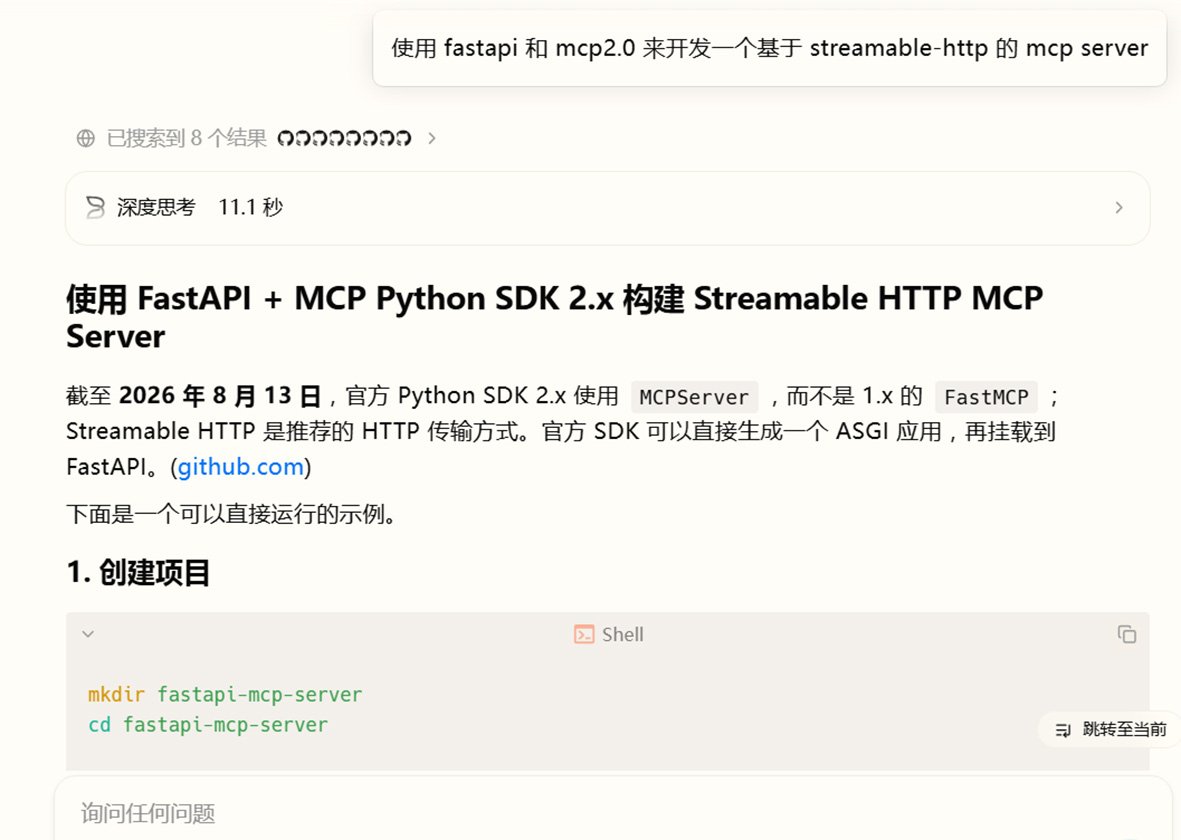Viewport: 1181px width, 840px height.
Task: Click the 下面是一个可以直接运行的示例 sentence
Action: coord(231,515)
